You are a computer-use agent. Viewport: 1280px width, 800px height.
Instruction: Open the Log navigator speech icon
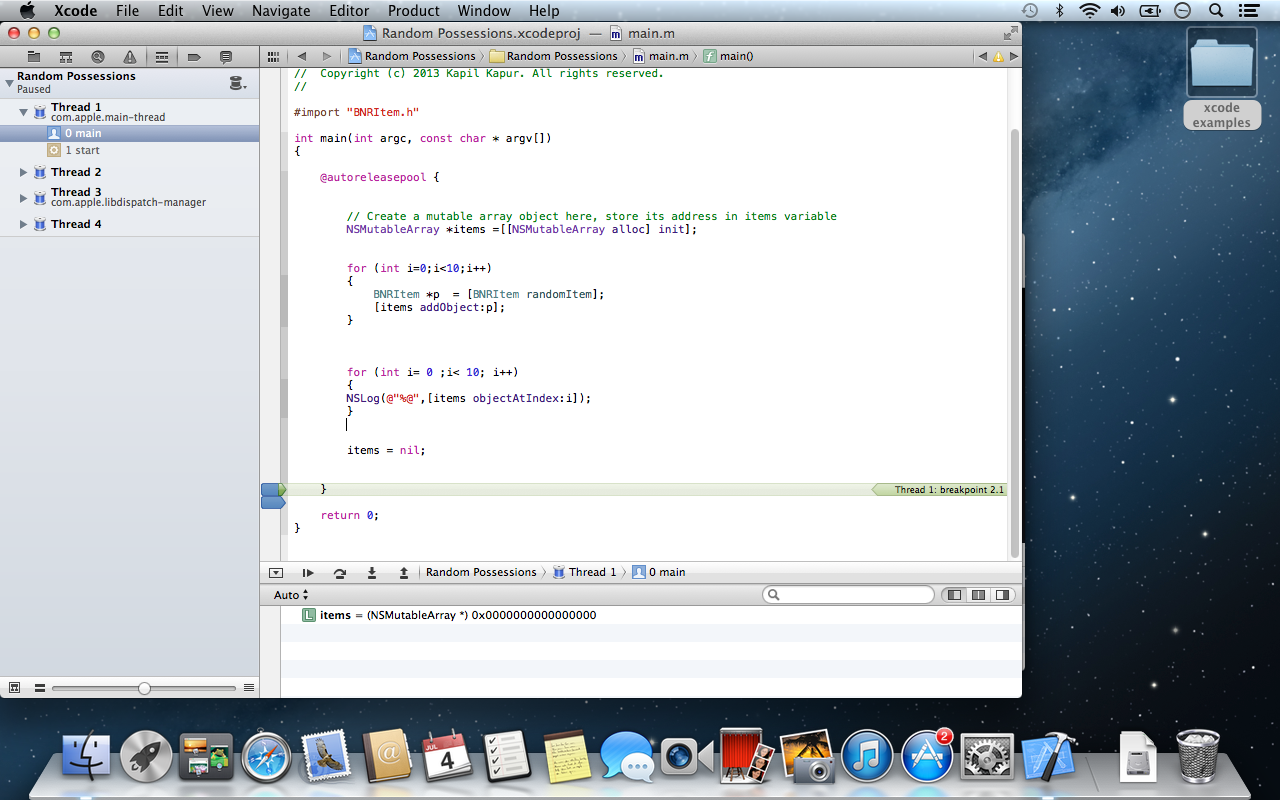[226, 57]
